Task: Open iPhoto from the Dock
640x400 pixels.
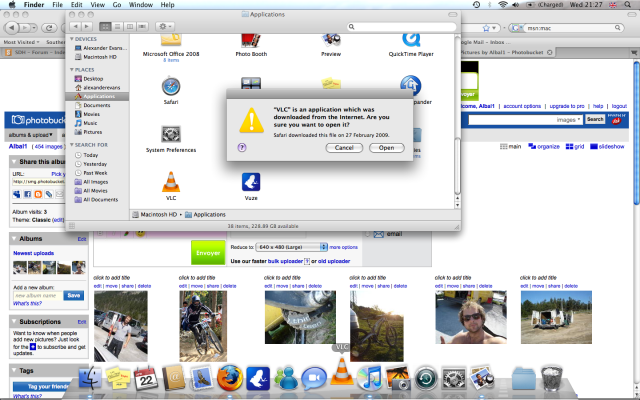Action: 398,378
